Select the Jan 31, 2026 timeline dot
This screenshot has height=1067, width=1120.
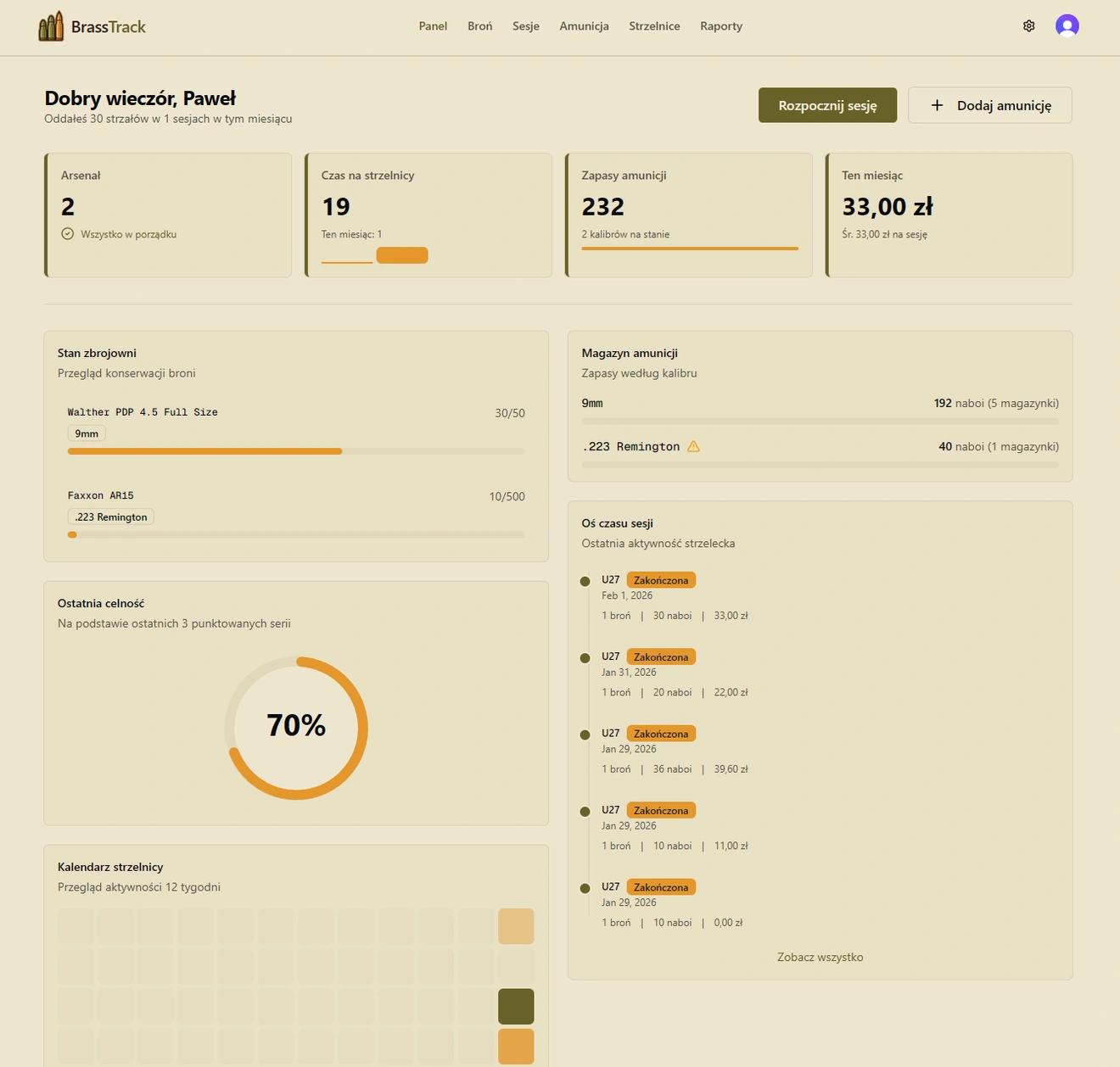click(x=585, y=658)
